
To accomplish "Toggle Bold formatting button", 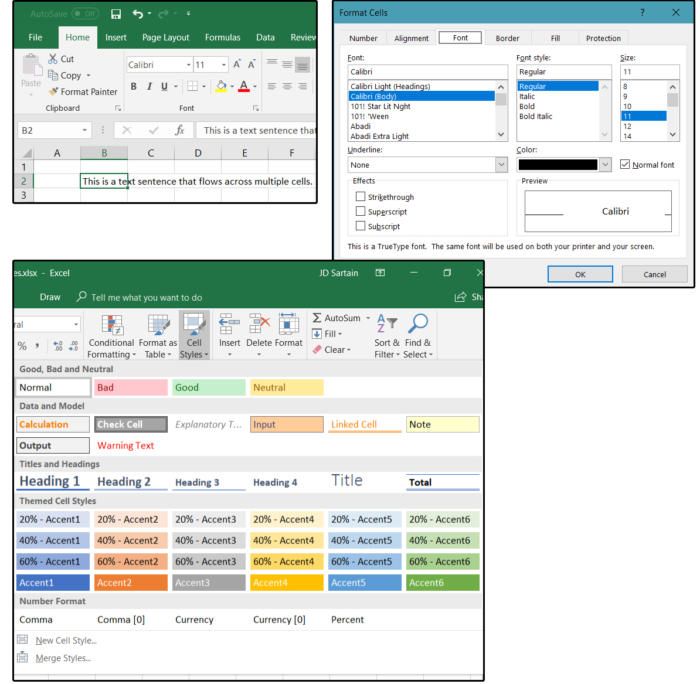I will click(133, 86).
